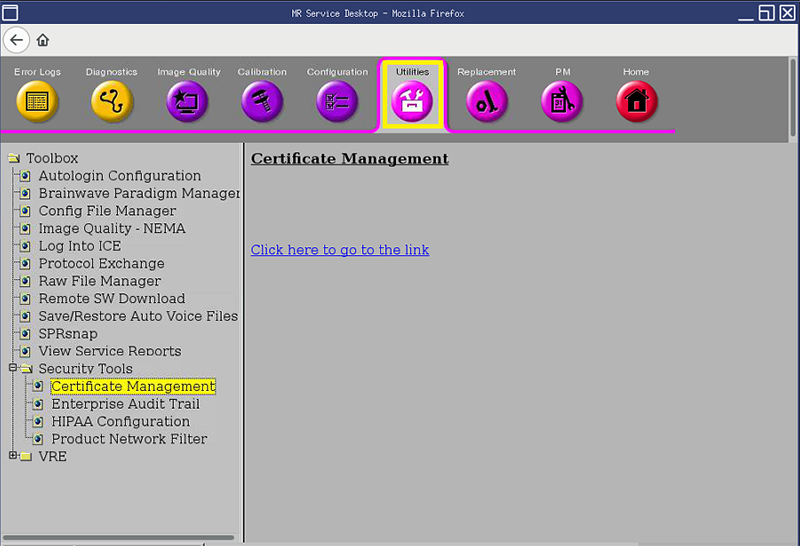
Task: Open HIPAA Configuration tree item
Action: (x=120, y=421)
